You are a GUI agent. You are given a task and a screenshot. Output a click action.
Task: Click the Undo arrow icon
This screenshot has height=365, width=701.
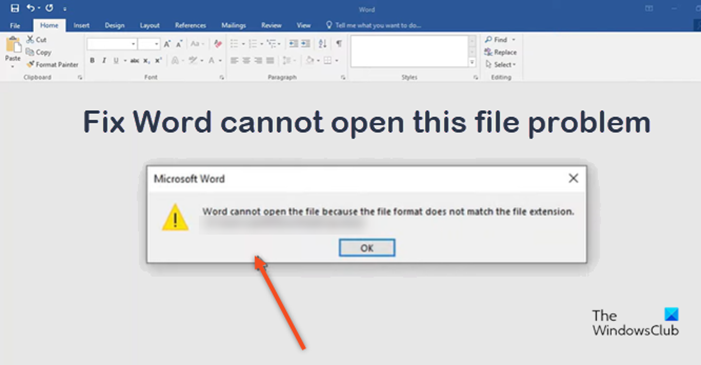coord(30,8)
